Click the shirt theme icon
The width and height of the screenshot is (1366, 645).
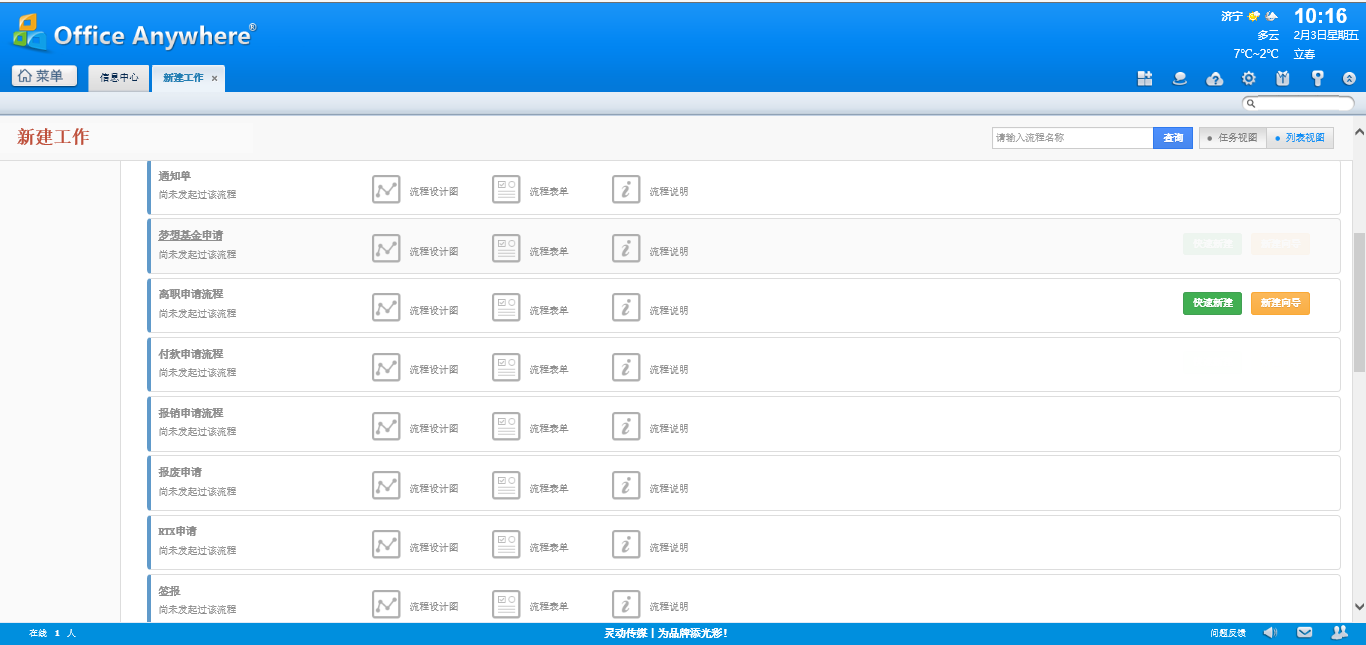coord(1283,78)
